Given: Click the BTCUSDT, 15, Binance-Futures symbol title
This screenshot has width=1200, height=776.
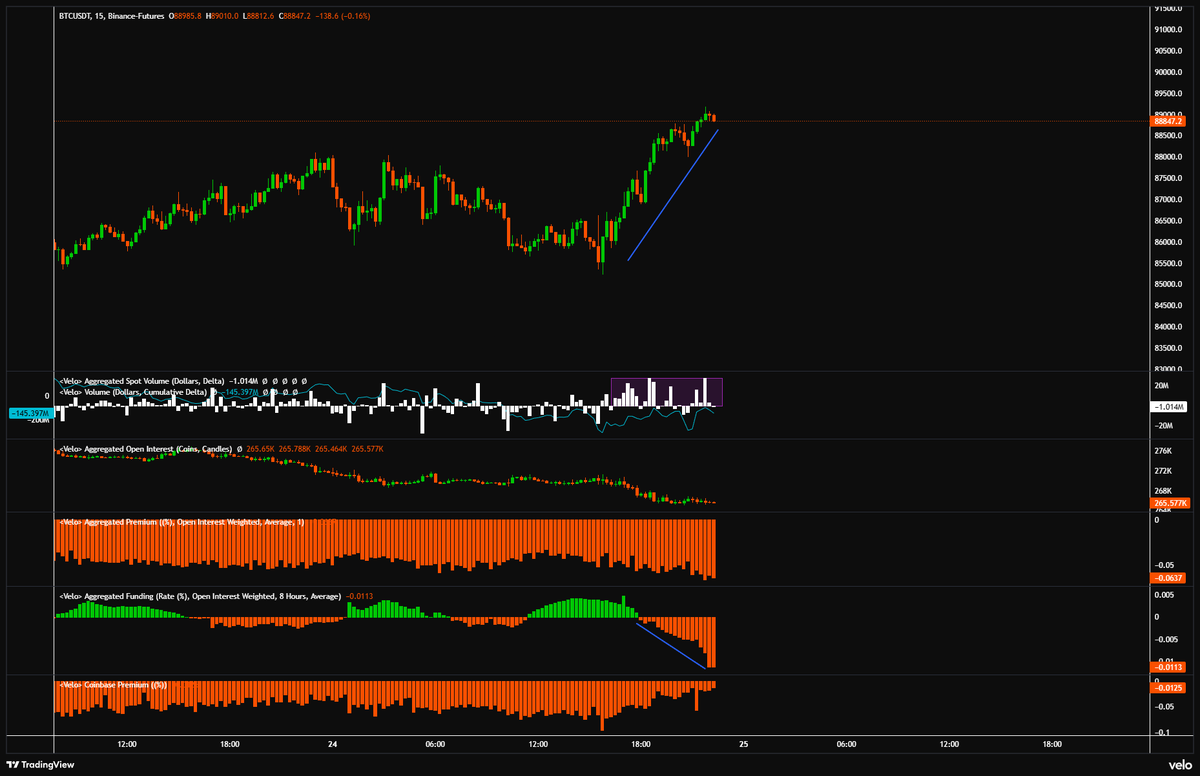Looking at the screenshot, I should coord(111,17).
